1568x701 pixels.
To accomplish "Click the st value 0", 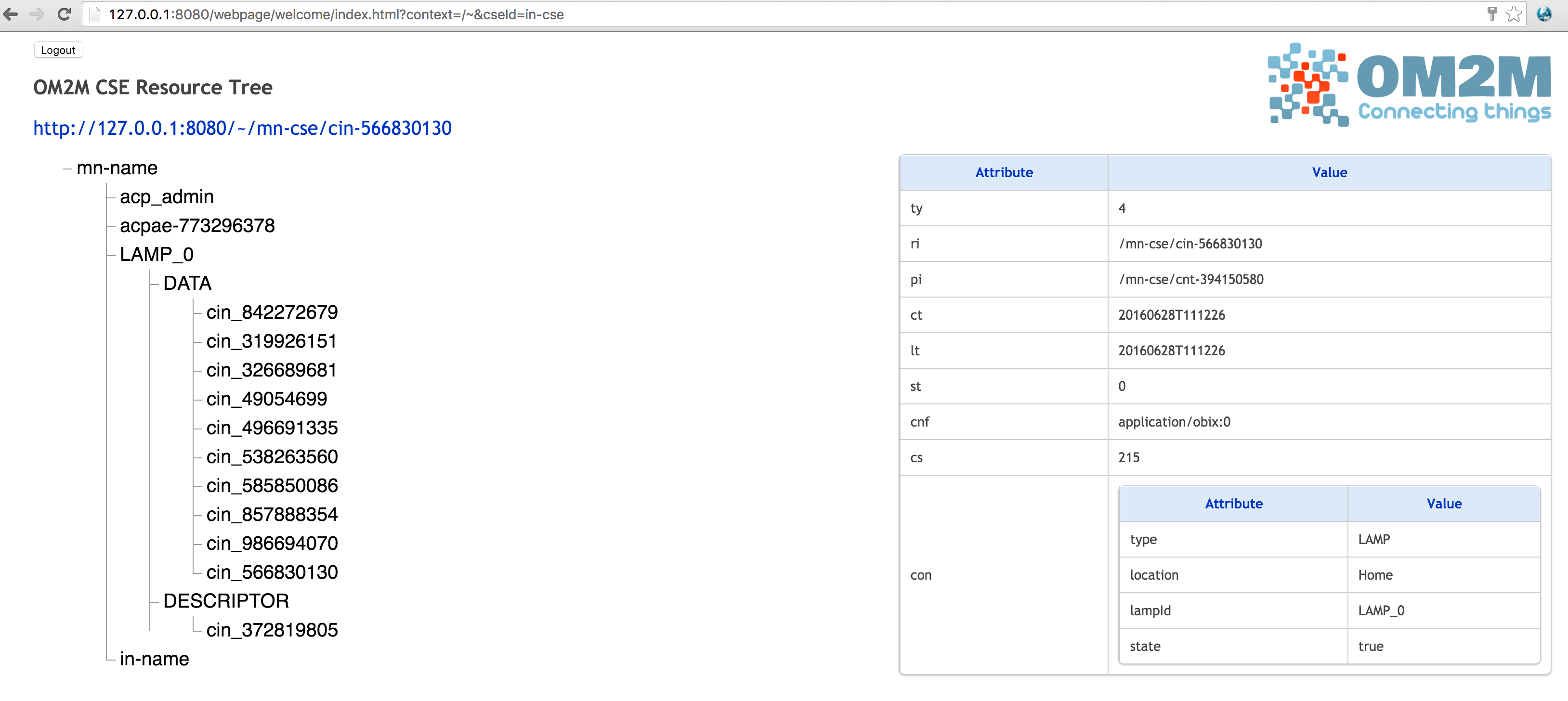I will [x=1122, y=387].
